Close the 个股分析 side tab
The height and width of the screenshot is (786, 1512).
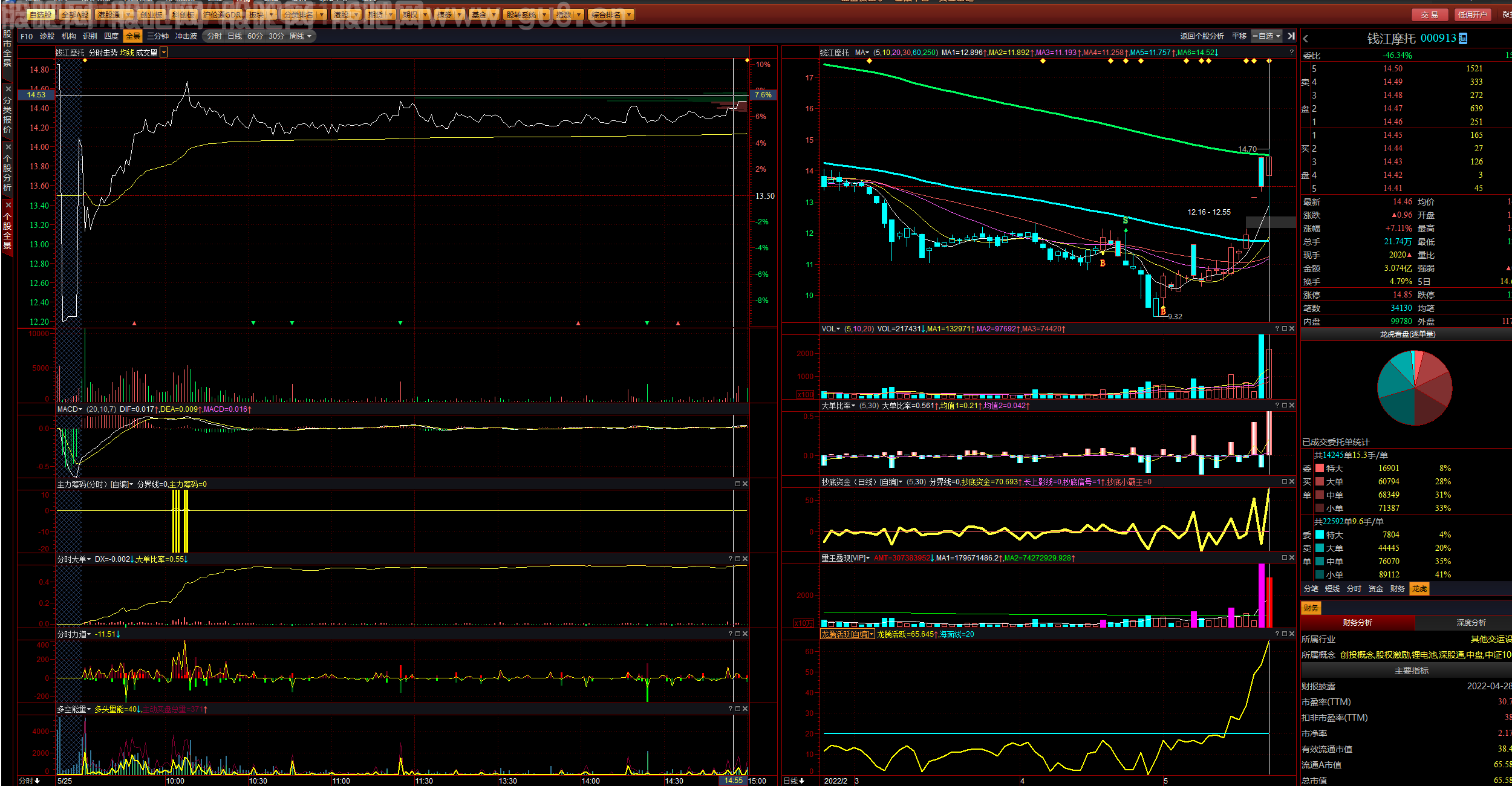pyautogui.click(x=8, y=147)
